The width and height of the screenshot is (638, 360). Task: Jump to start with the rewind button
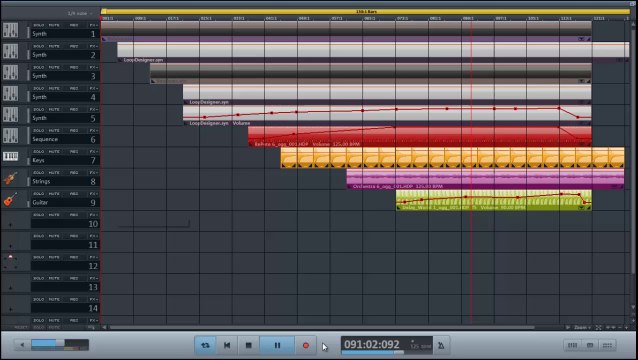(x=227, y=345)
